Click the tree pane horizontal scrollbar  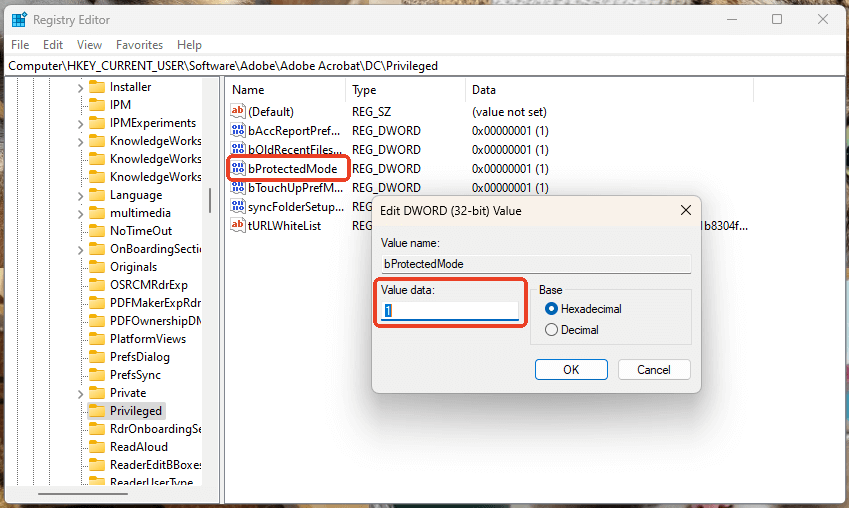coord(83,493)
